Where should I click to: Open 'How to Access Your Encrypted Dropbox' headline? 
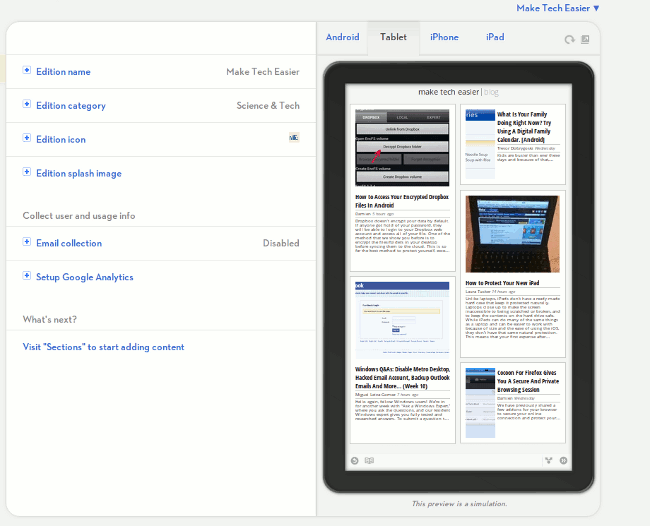[402, 201]
